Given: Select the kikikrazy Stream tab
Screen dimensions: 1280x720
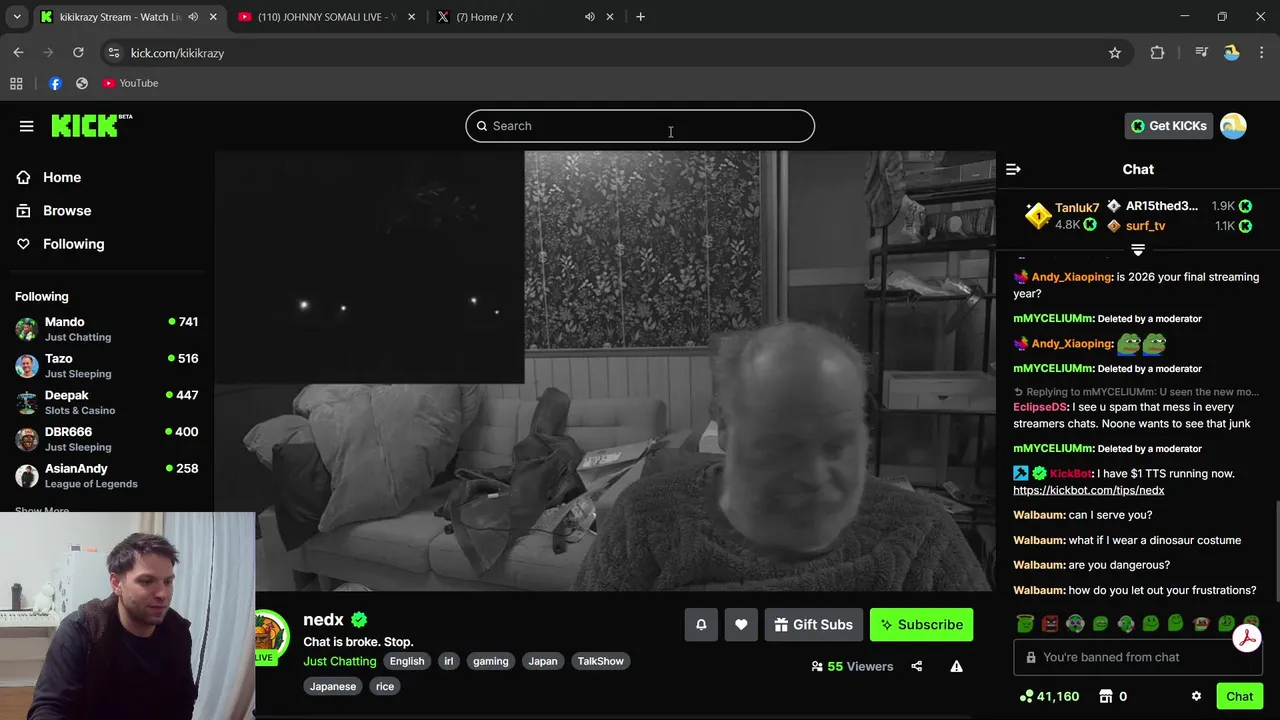Looking at the screenshot, I should [x=118, y=17].
